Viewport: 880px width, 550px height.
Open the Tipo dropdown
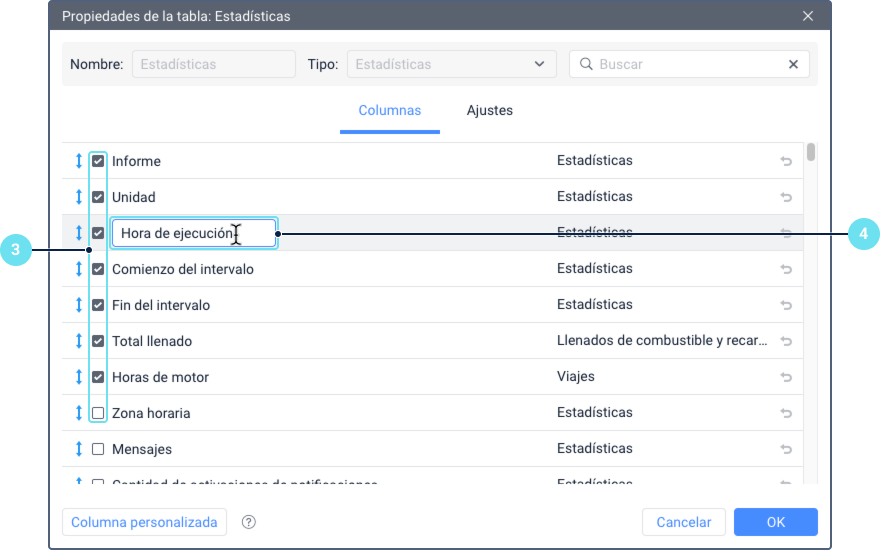coord(451,64)
